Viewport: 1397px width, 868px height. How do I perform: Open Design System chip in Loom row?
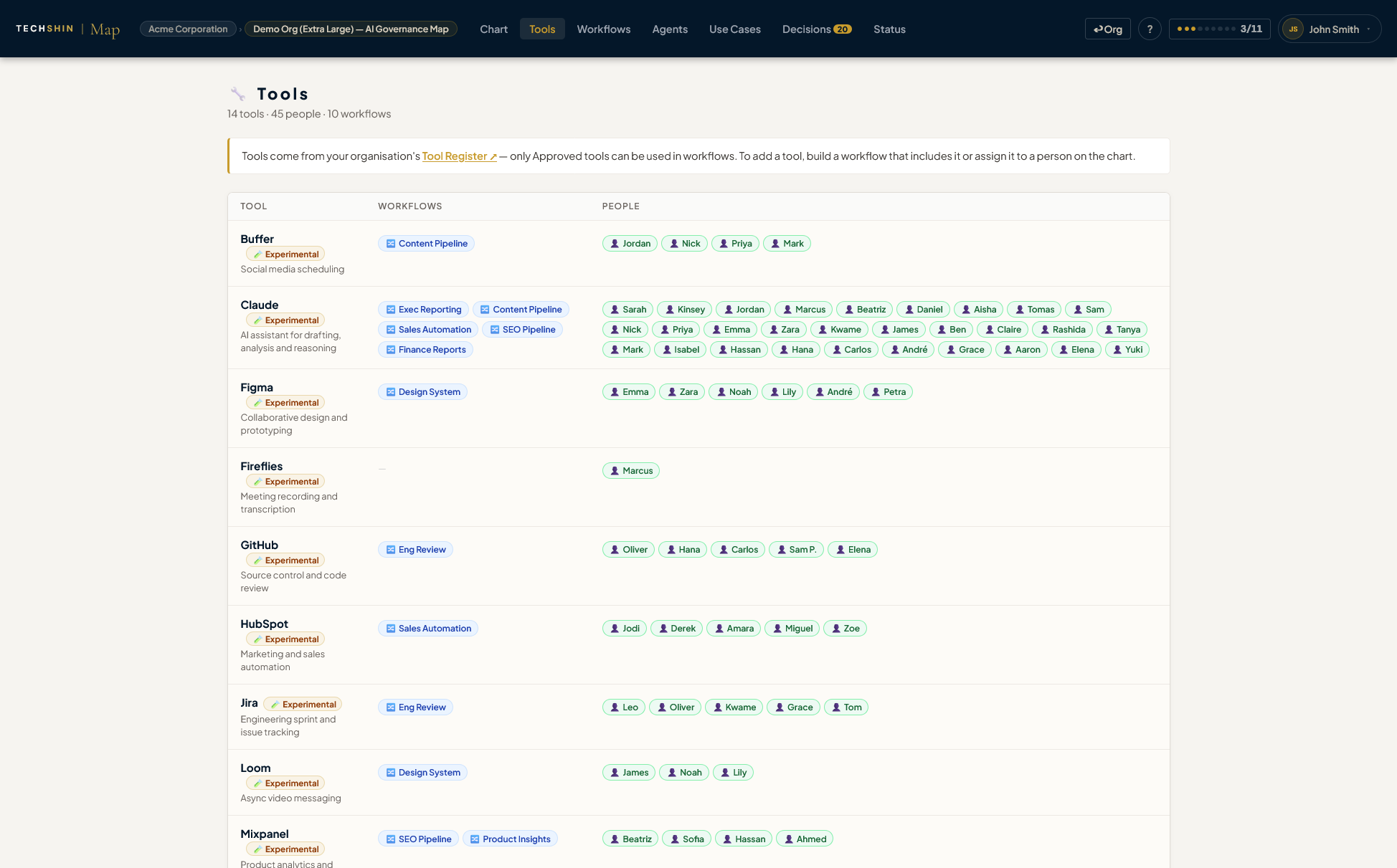[422, 773]
